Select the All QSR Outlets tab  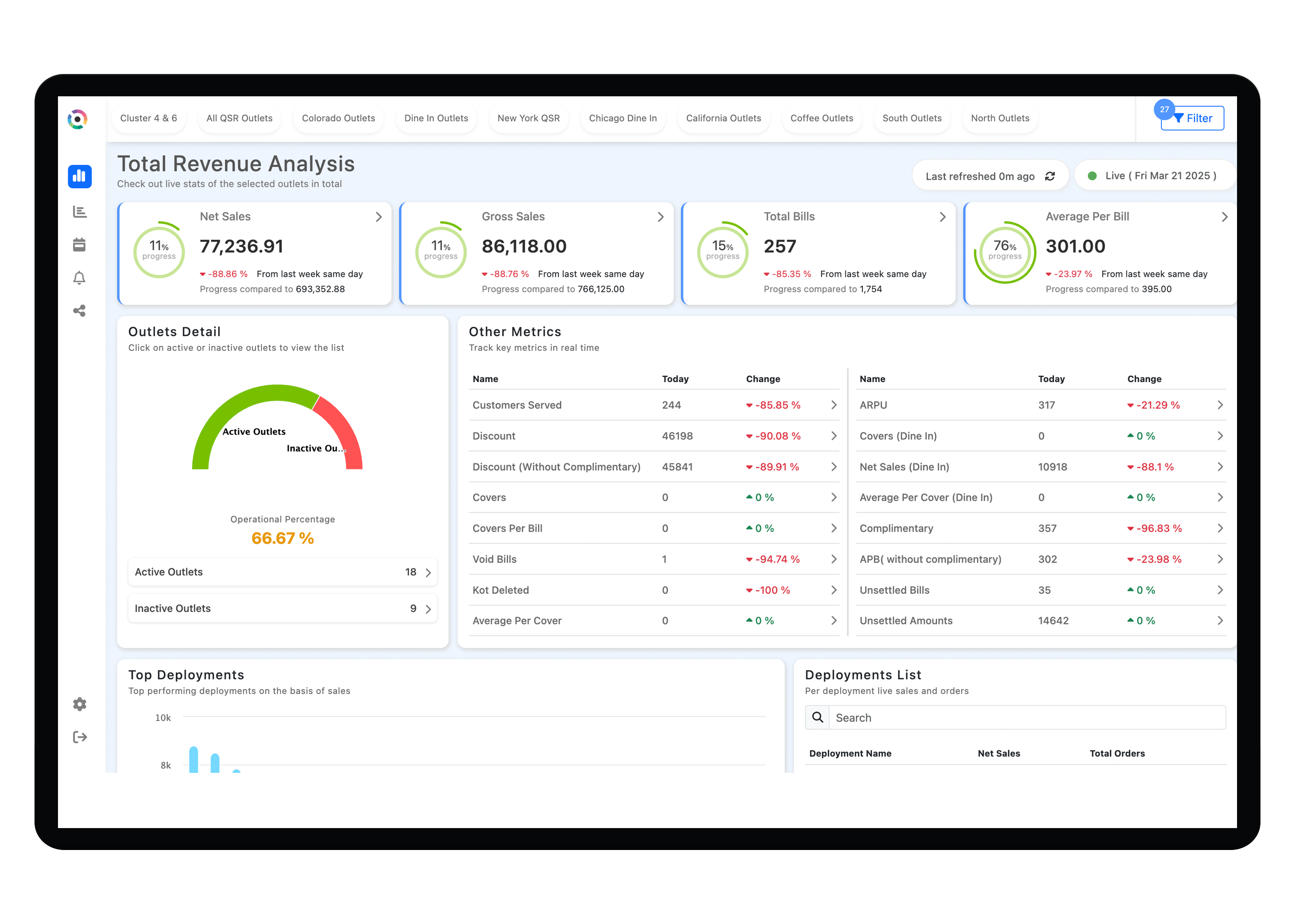[239, 118]
